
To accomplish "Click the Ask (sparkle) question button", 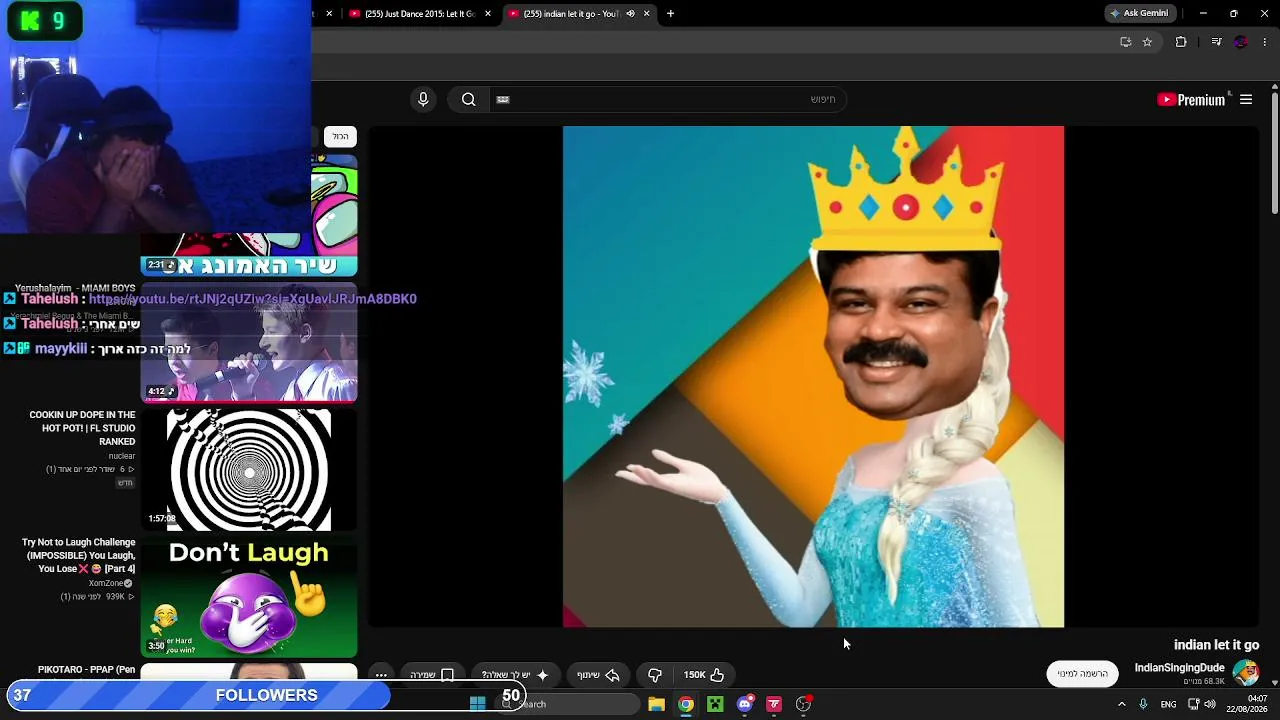I will [x=514, y=675].
